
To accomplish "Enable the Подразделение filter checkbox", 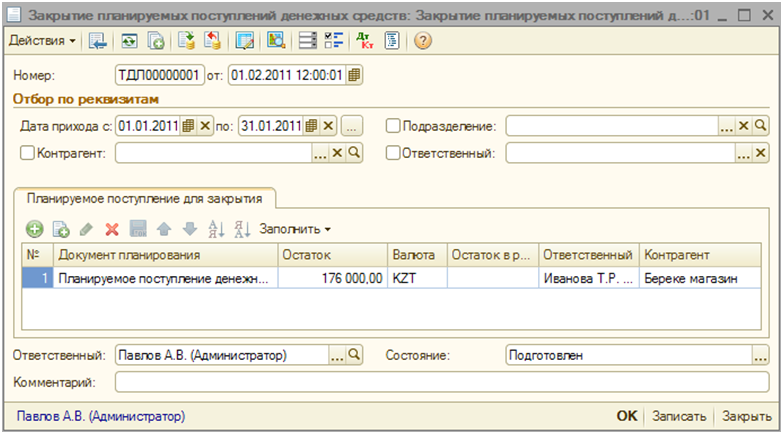I will pos(394,126).
